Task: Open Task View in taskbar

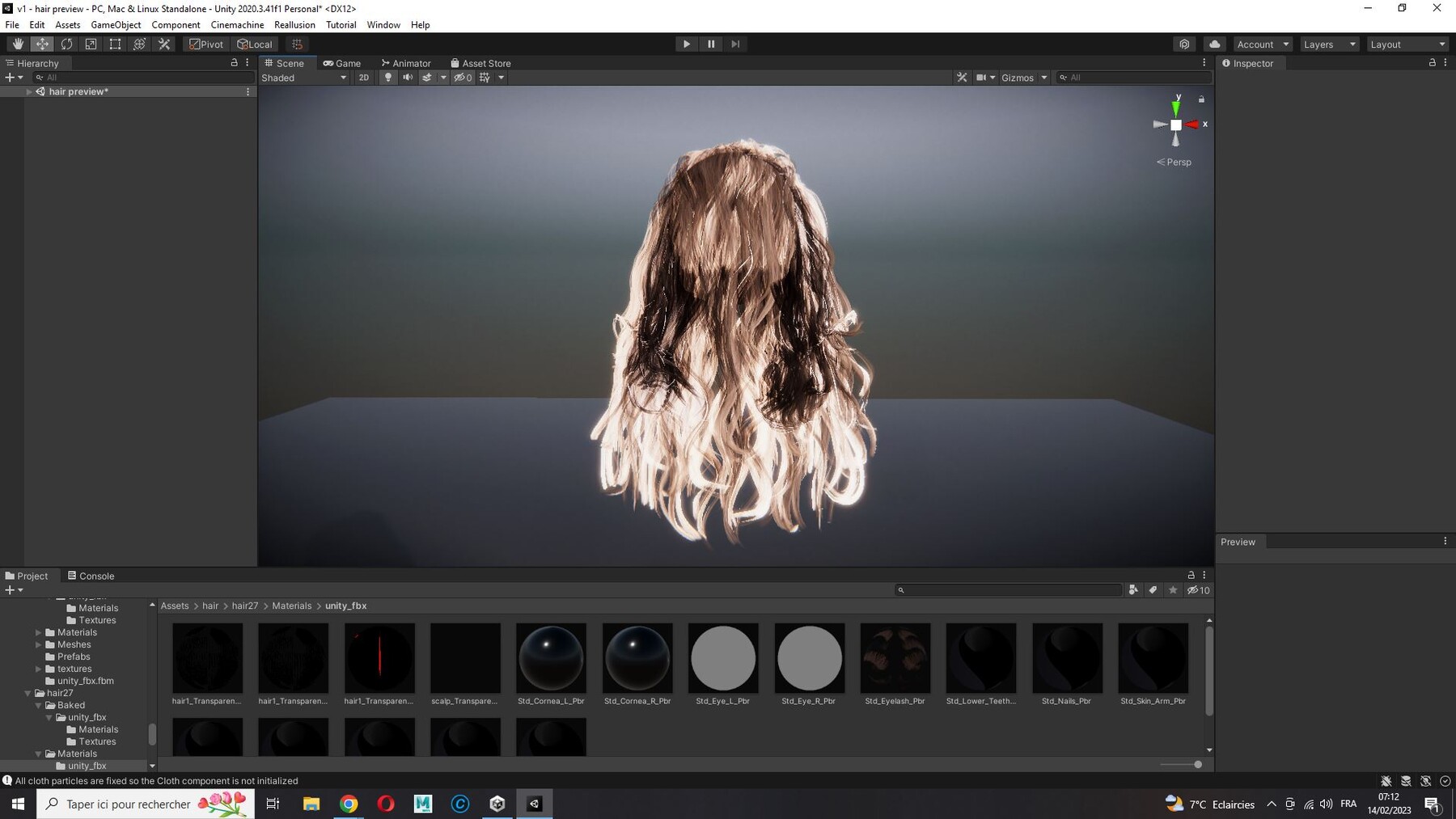Action: pyautogui.click(x=273, y=804)
